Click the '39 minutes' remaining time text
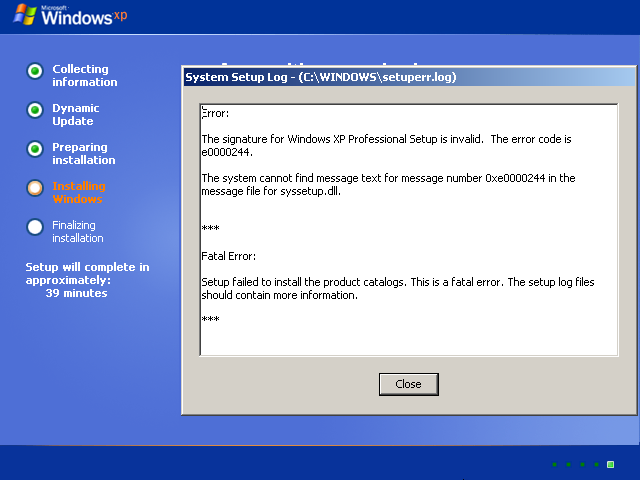 (x=76, y=293)
